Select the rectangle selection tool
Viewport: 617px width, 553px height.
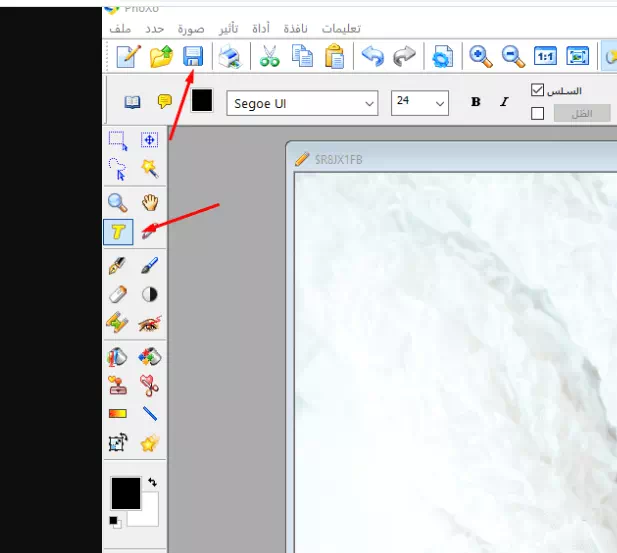click(x=118, y=141)
